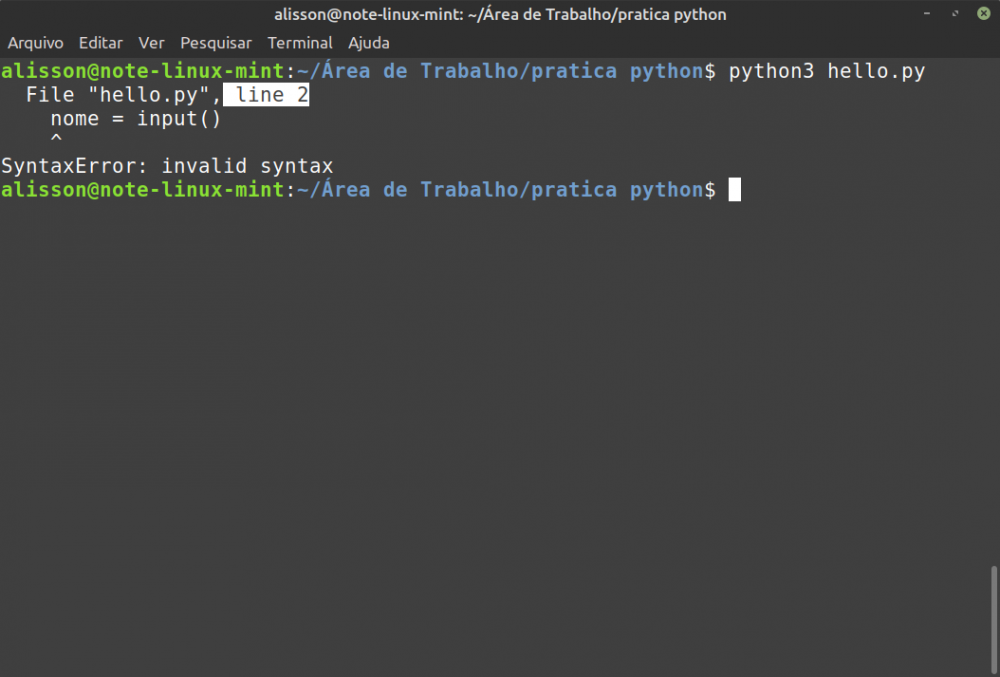Click the terminal cursor block at prompt
Image resolution: width=1000 pixels, height=677 pixels.
(x=735, y=189)
